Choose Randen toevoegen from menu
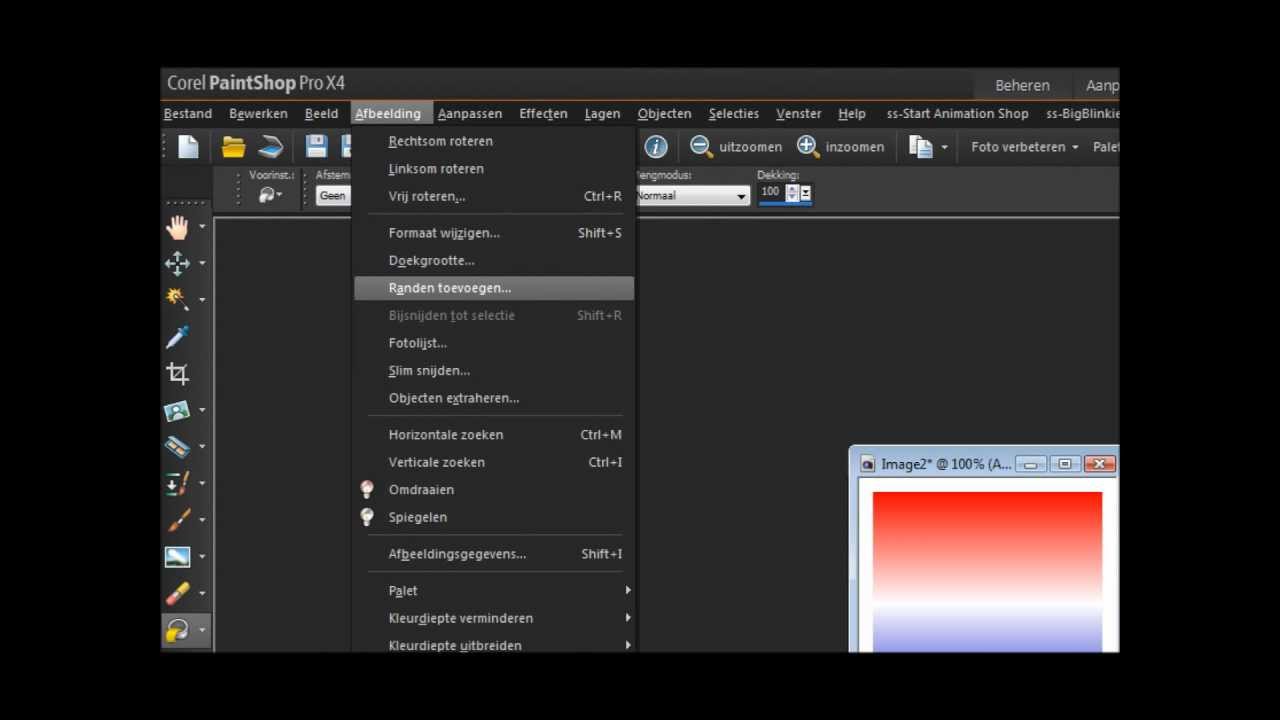Screen dimensions: 1280x720 click(x=494, y=288)
